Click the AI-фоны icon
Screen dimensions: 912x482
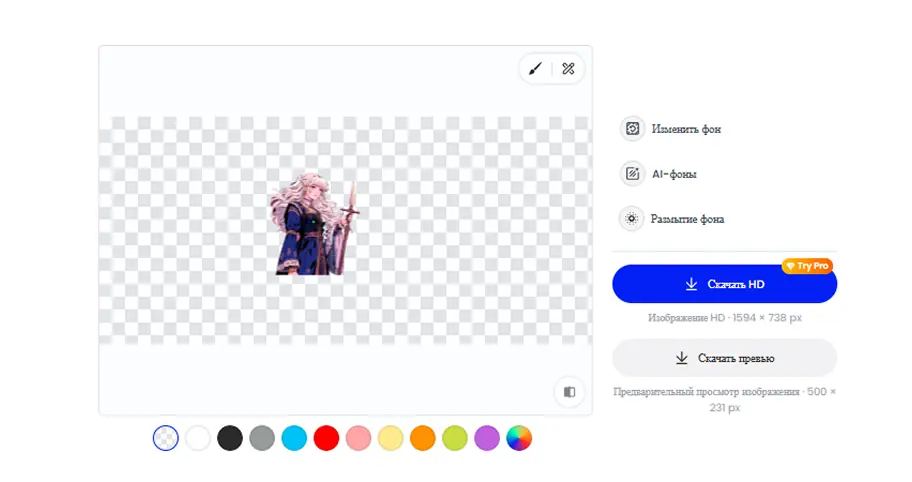coord(632,173)
